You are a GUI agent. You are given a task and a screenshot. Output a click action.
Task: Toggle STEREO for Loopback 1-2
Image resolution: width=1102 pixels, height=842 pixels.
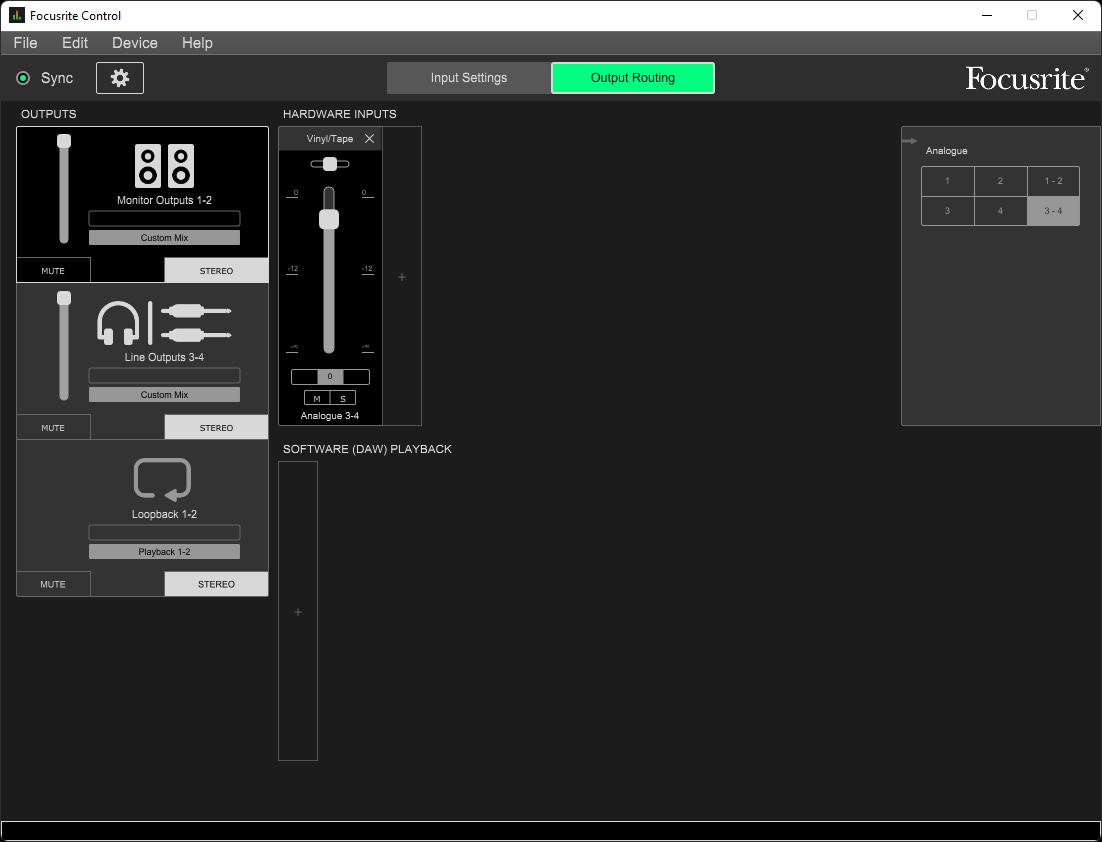[216, 584]
